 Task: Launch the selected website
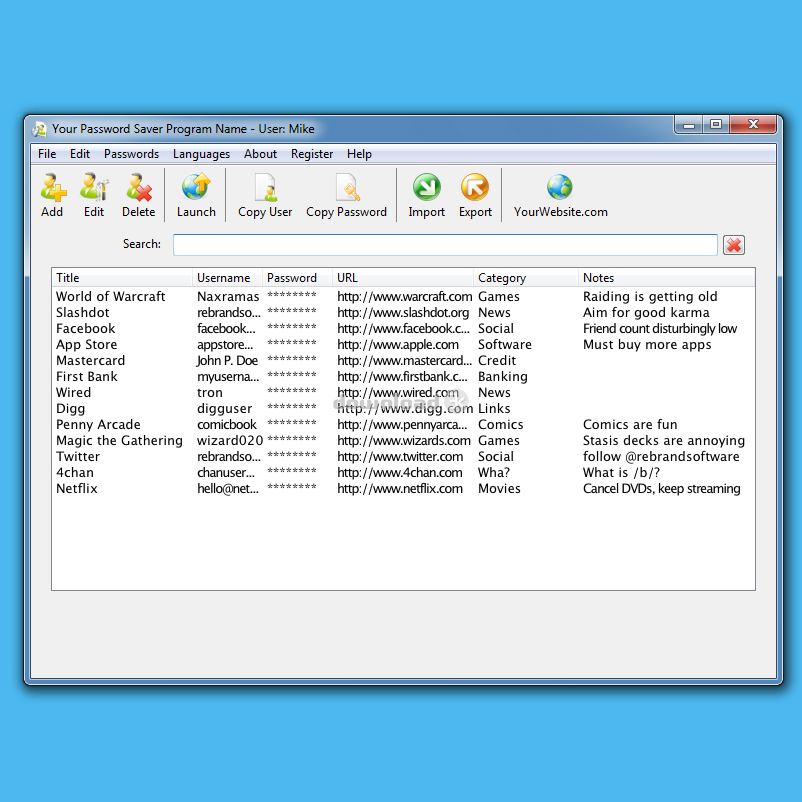[196, 187]
